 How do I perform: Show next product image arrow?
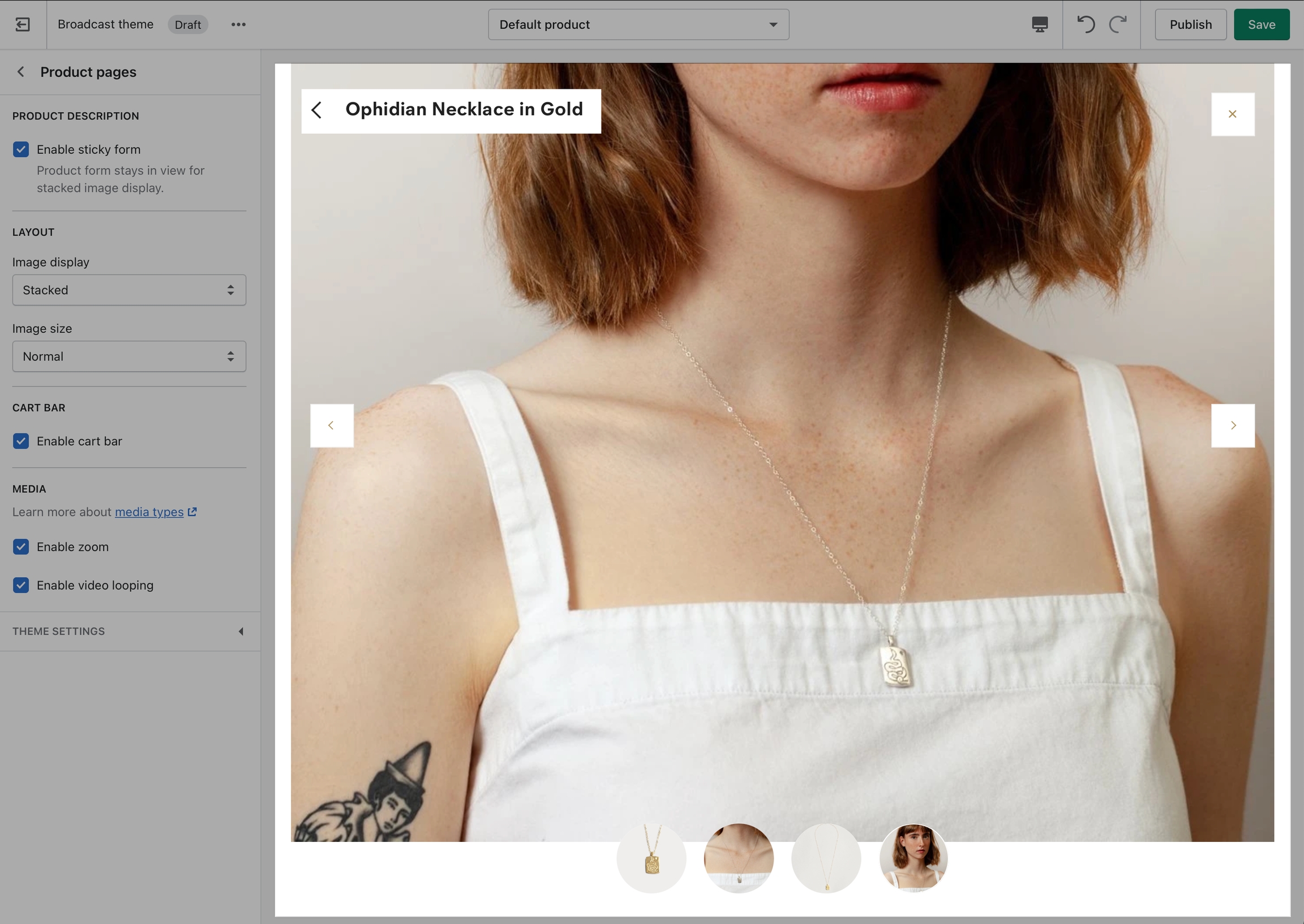1232,426
